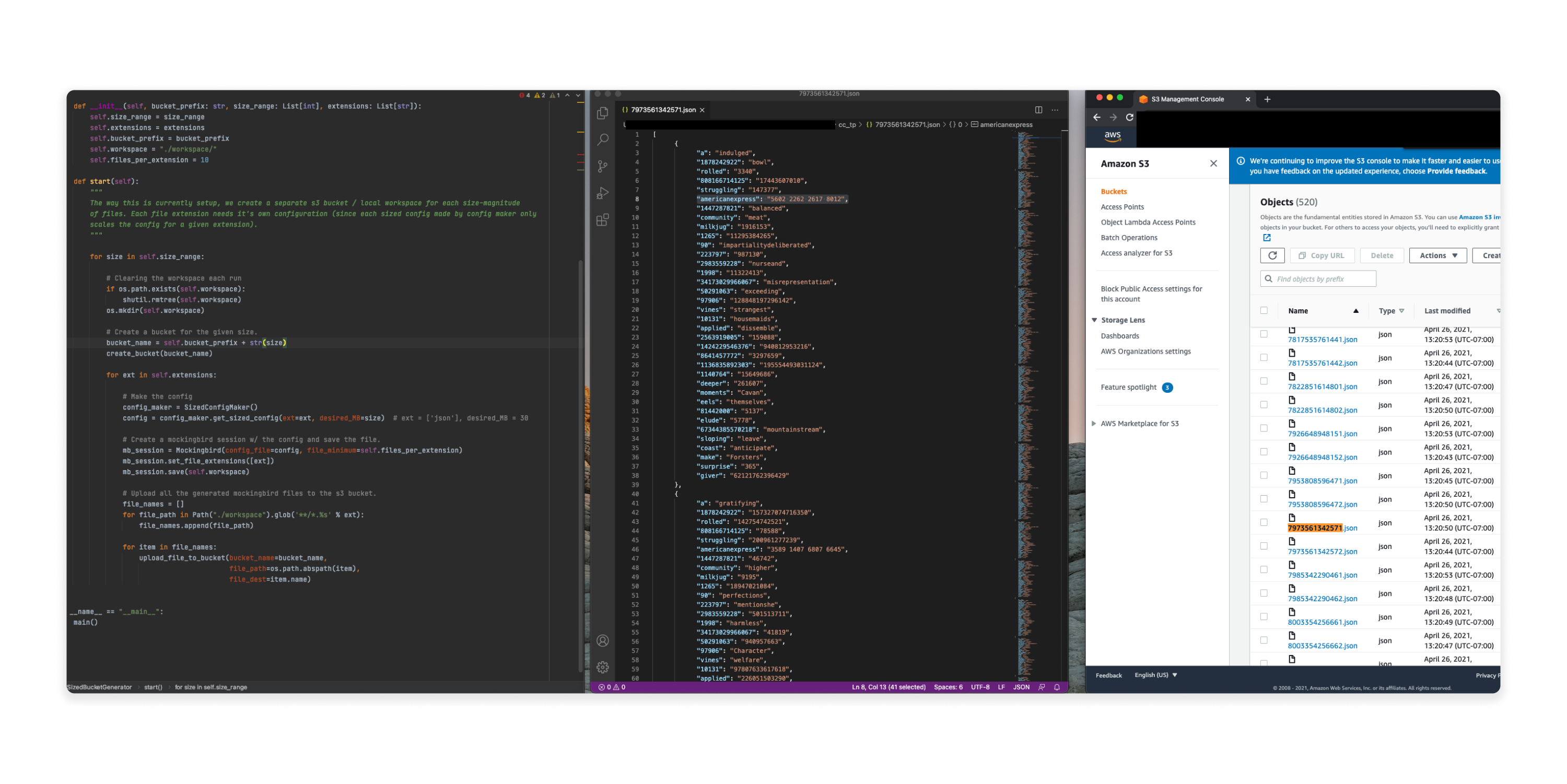Sort objects by Name column arrow
1567x784 pixels.
point(1355,311)
